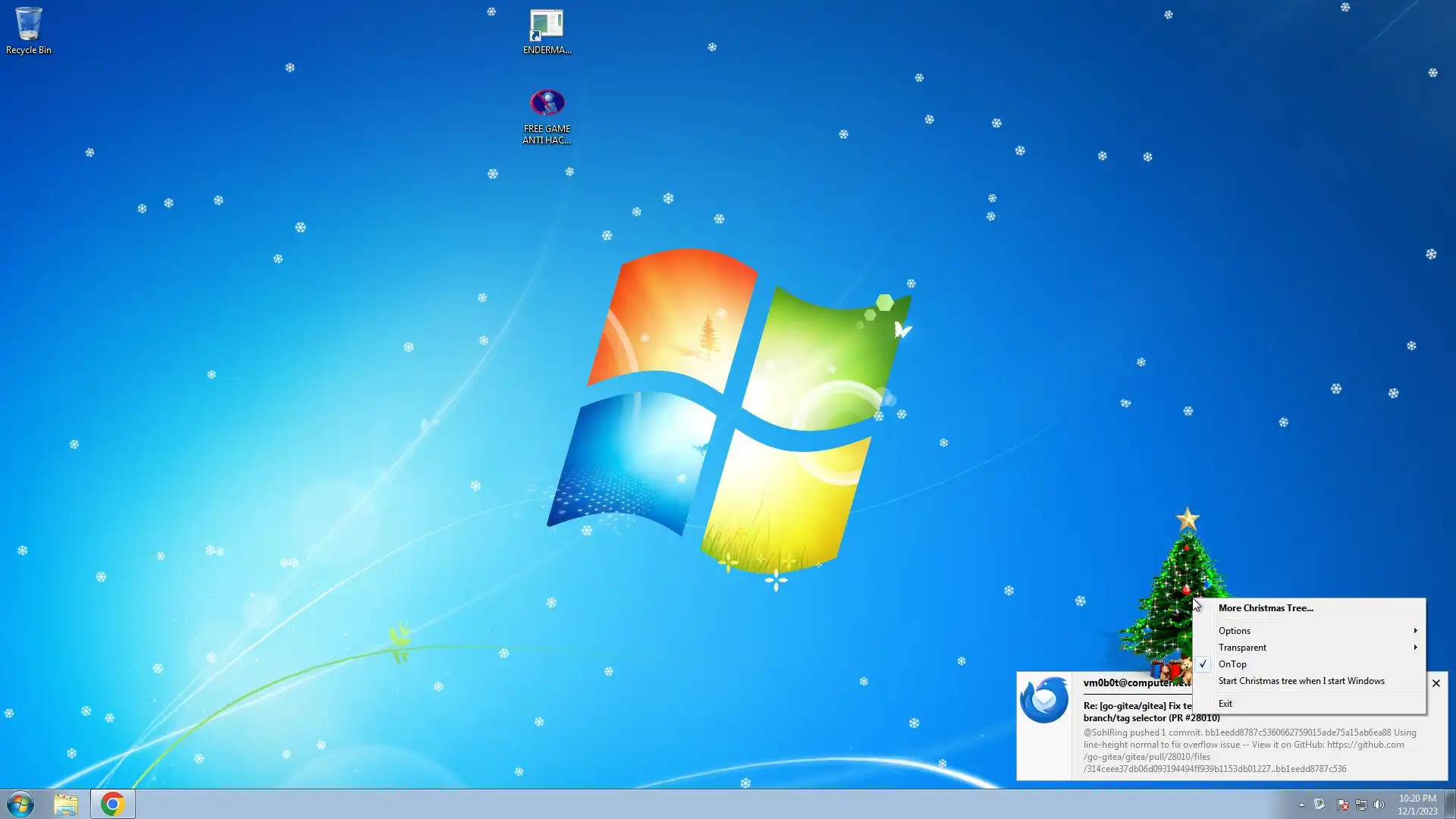The height and width of the screenshot is (819, 1456).
Task: Open Google Chrome from the taskbar
Action: (112, 804)
